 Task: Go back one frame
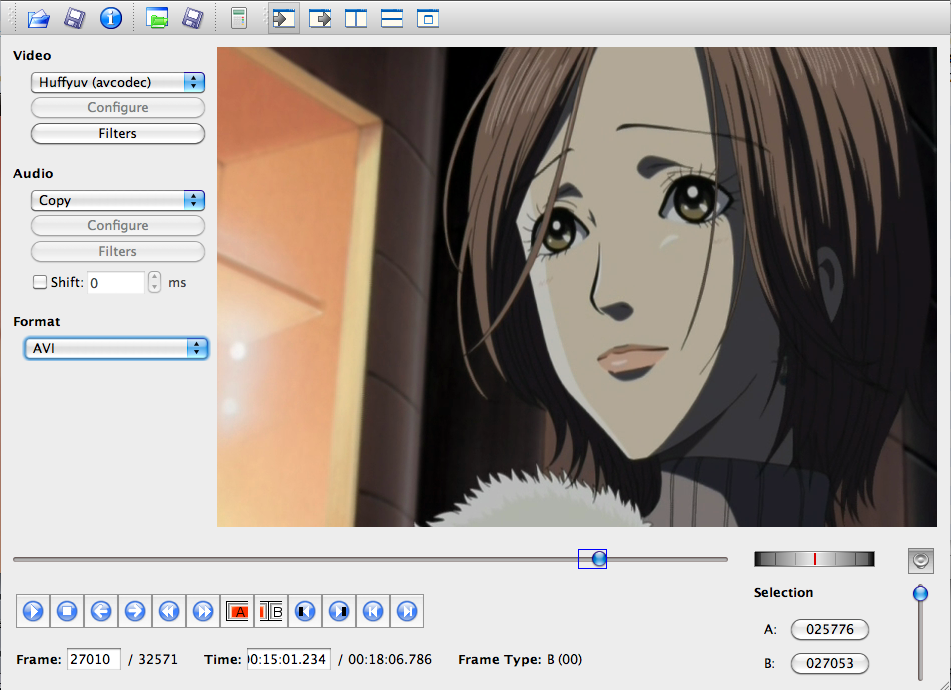pos(101,611)
